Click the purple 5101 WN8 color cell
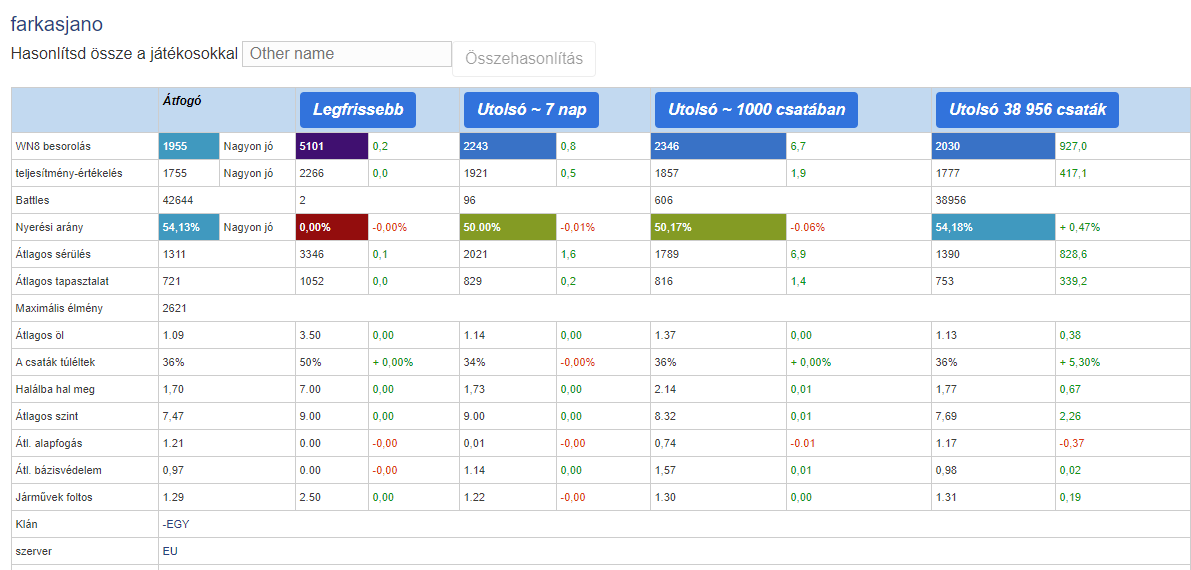The width and height of the screenshot is (1191, 570). [332, 146]
